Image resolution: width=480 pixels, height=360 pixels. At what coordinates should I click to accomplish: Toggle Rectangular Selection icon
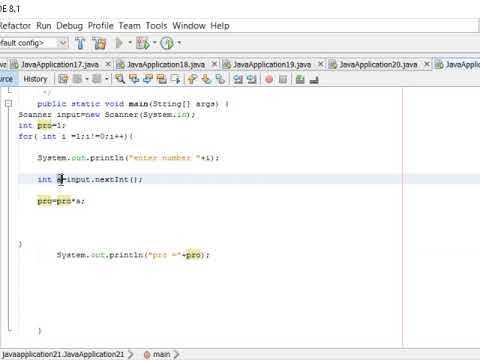[x=176, y=79]
